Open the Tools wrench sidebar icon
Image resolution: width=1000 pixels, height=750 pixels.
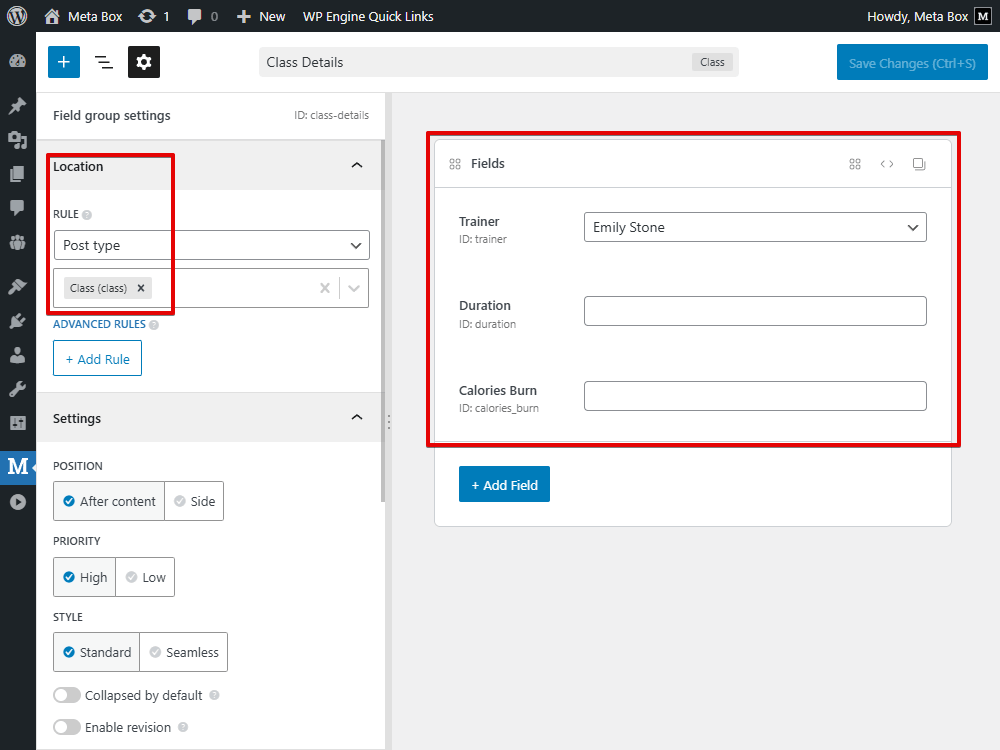pos(17,389)
